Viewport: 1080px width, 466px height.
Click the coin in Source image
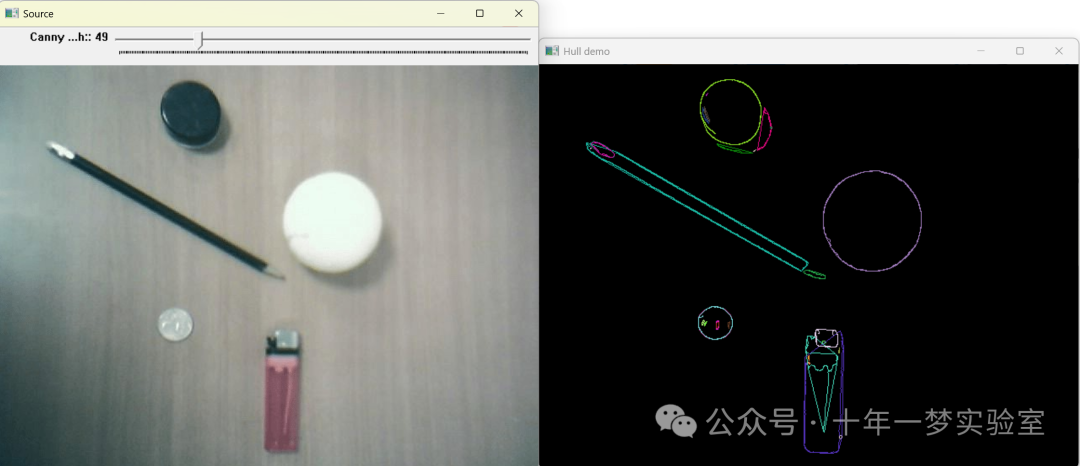pos(175,324)
